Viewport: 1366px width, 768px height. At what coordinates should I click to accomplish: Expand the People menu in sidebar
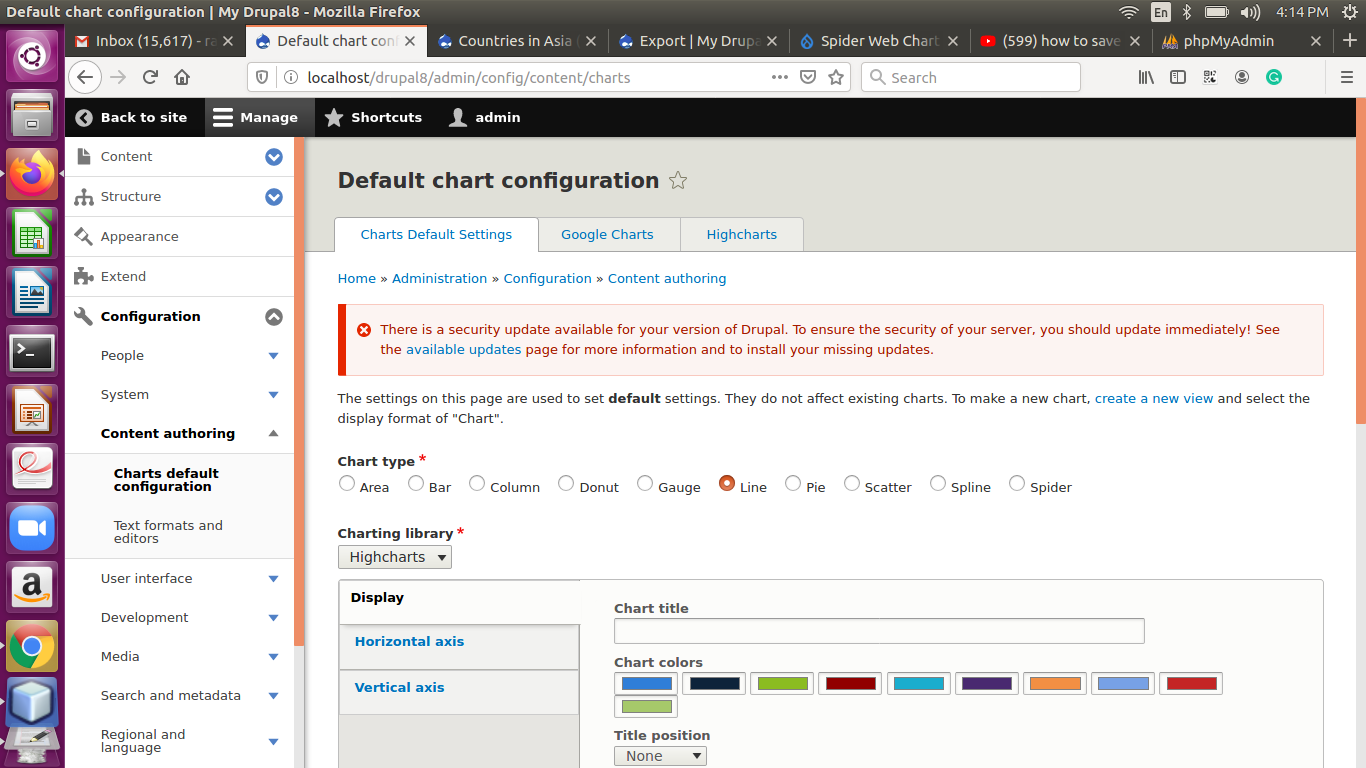(x=273, y=356)
